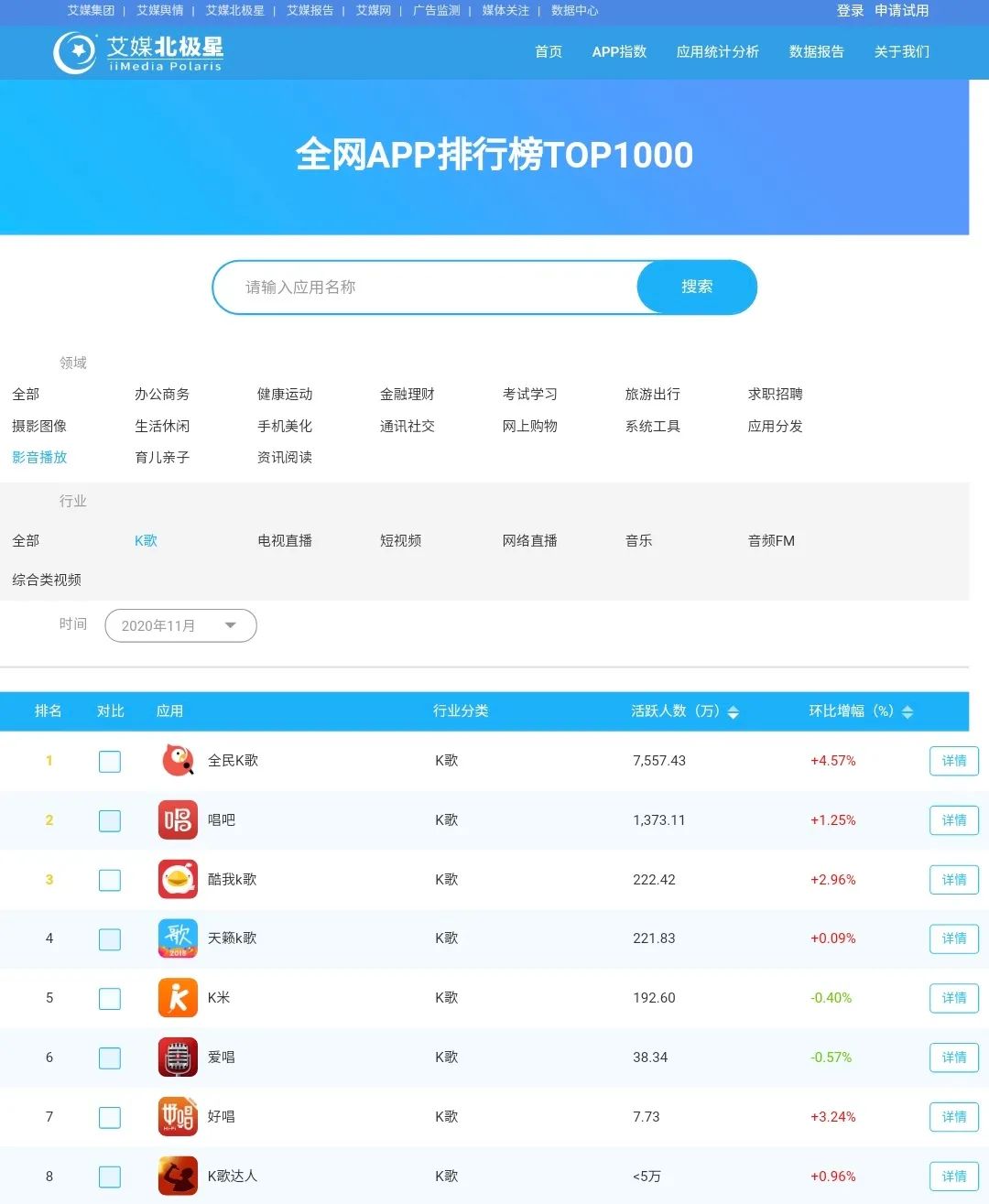Select the 影音播放 domain filter
Image resolution: width=989 pixels, height=1204 pixels.
pos(39,458)
